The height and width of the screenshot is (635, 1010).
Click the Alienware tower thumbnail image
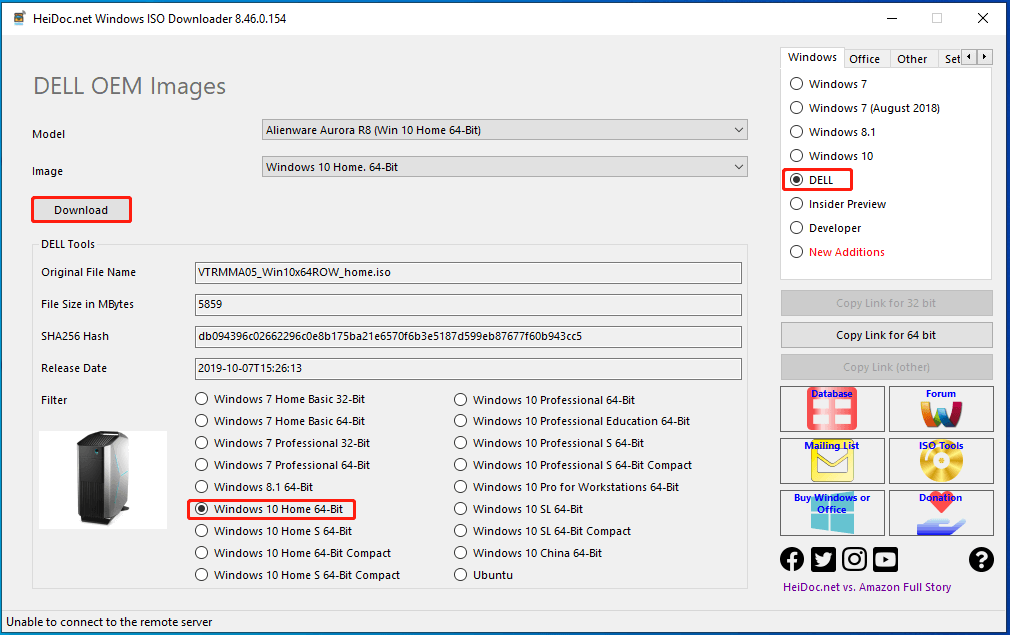coord(103,480)
